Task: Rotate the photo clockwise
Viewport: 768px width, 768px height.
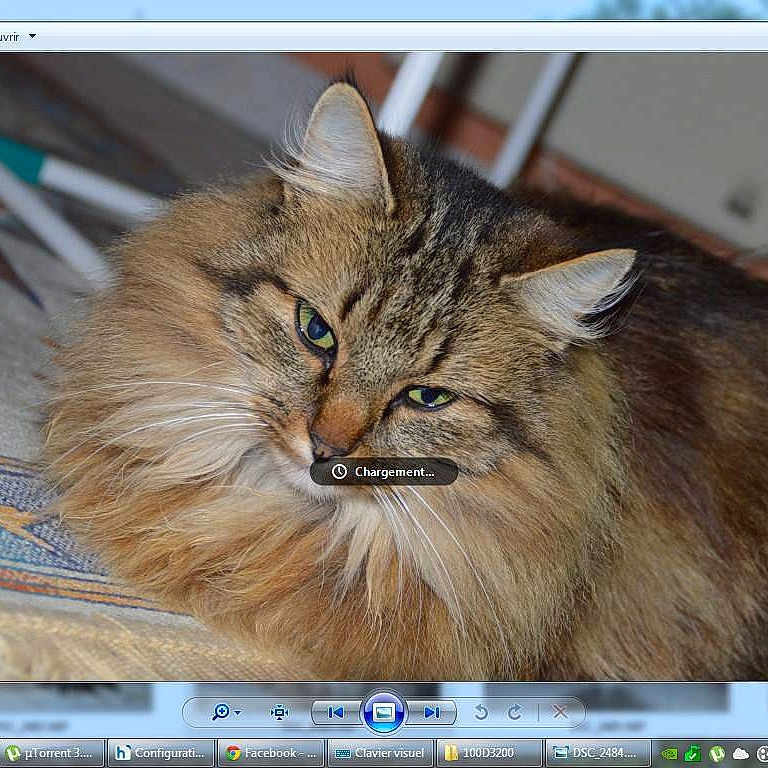Action: pyautogui.click(x=515, y=712)
